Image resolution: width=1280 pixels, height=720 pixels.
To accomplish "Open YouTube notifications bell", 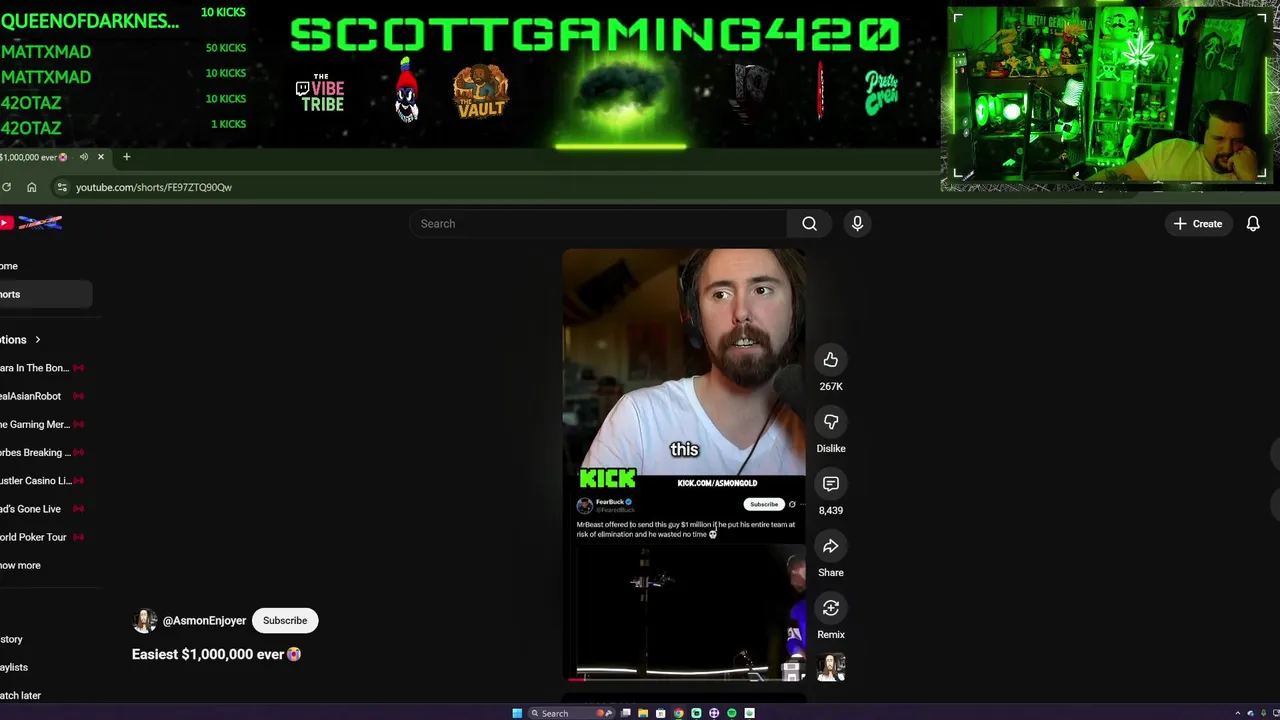I will (x=1253, y=224).
